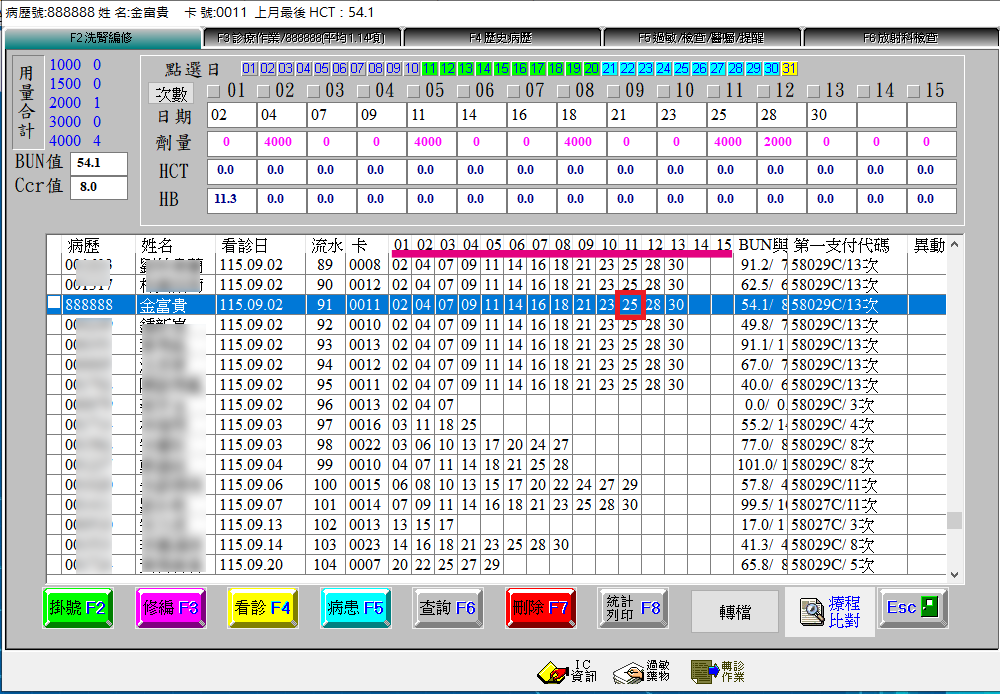Click the patient list scroll-up arrow
1000x694 pixels.
[954, 244]
